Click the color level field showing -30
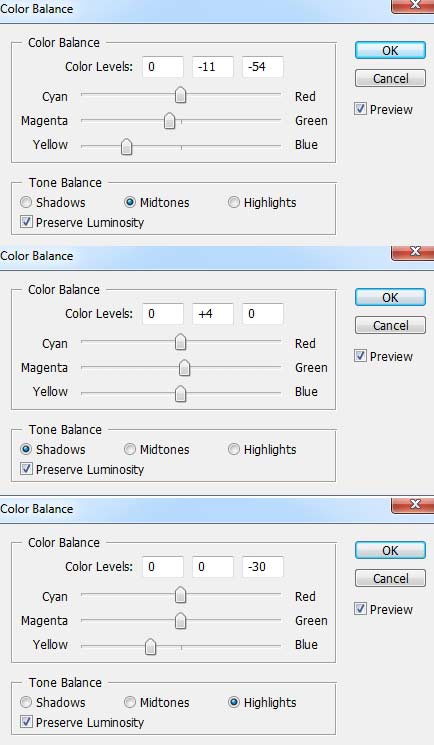The image size is (434, 745). point(263,566)
